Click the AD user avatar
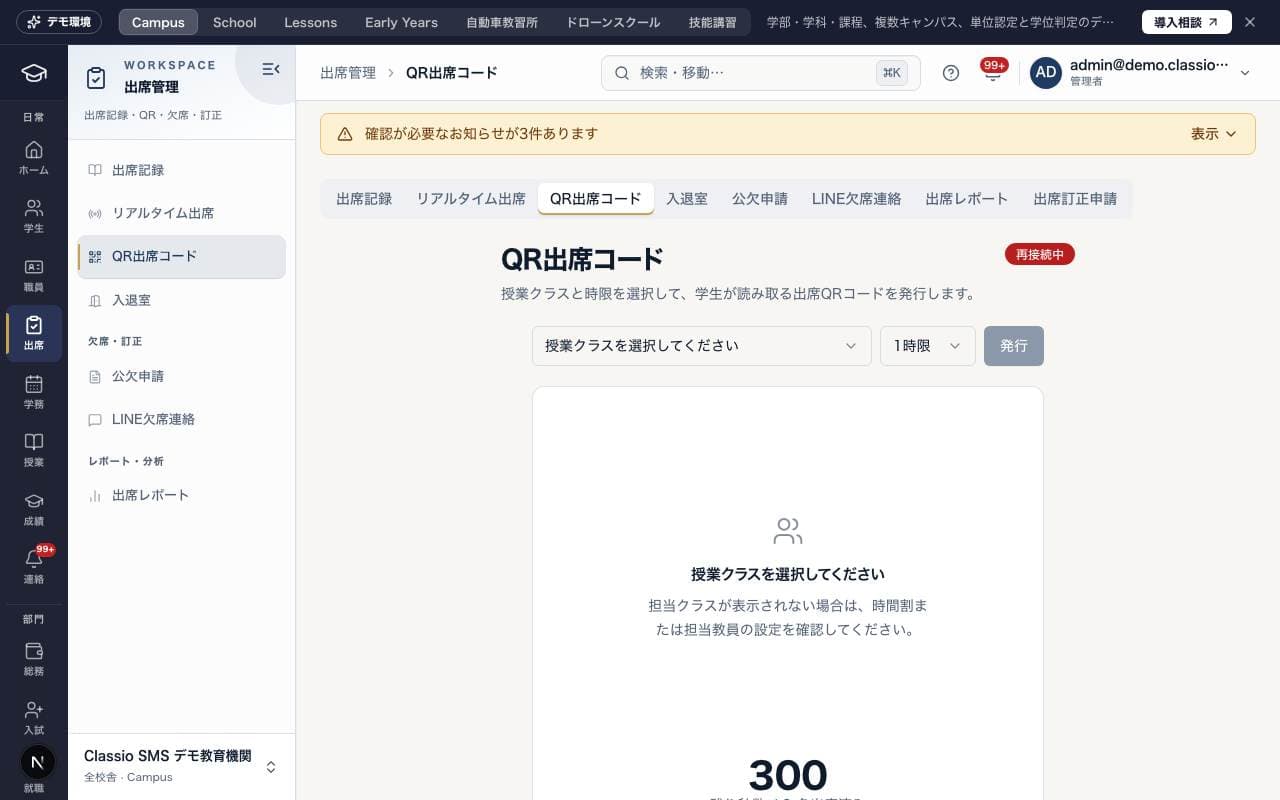1280x800 pixels. [1046, 73]
